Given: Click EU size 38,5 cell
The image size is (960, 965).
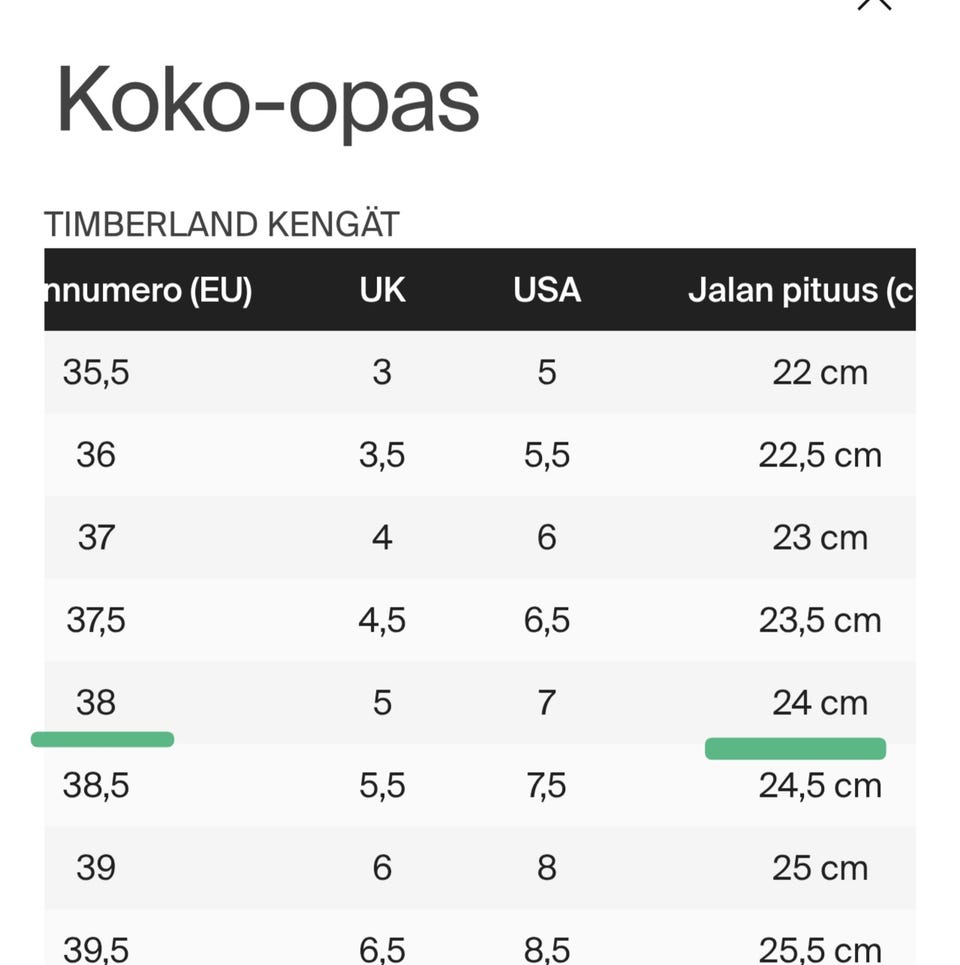Looking at the screenshot, I should point(96,786).
